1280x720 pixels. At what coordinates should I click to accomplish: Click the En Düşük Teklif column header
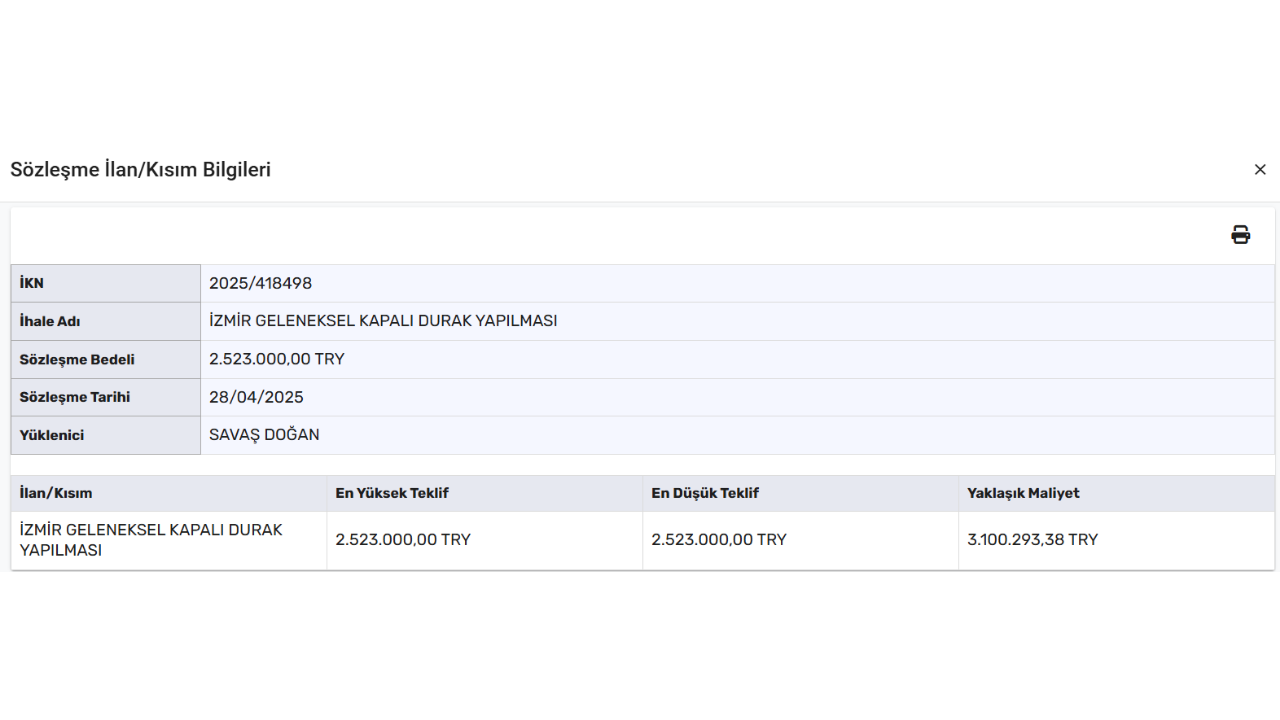[705, 493]
